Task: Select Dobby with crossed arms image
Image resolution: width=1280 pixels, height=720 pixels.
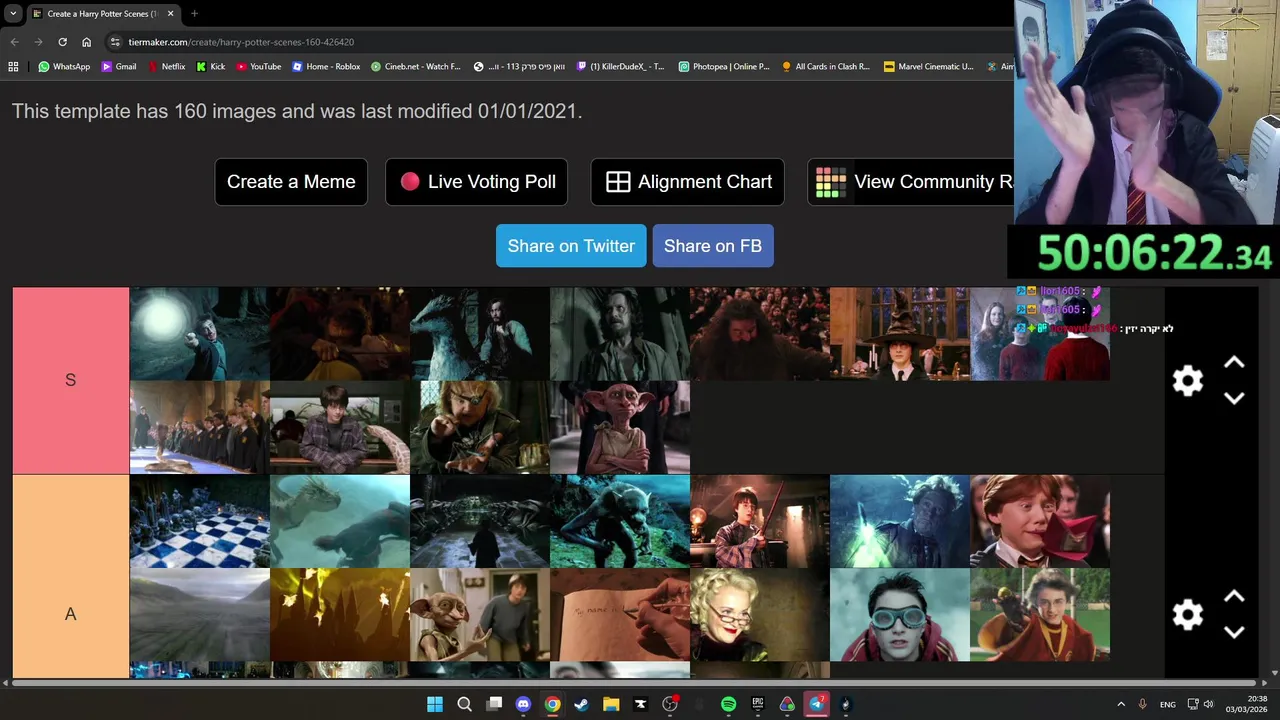Action: [620, 427]
